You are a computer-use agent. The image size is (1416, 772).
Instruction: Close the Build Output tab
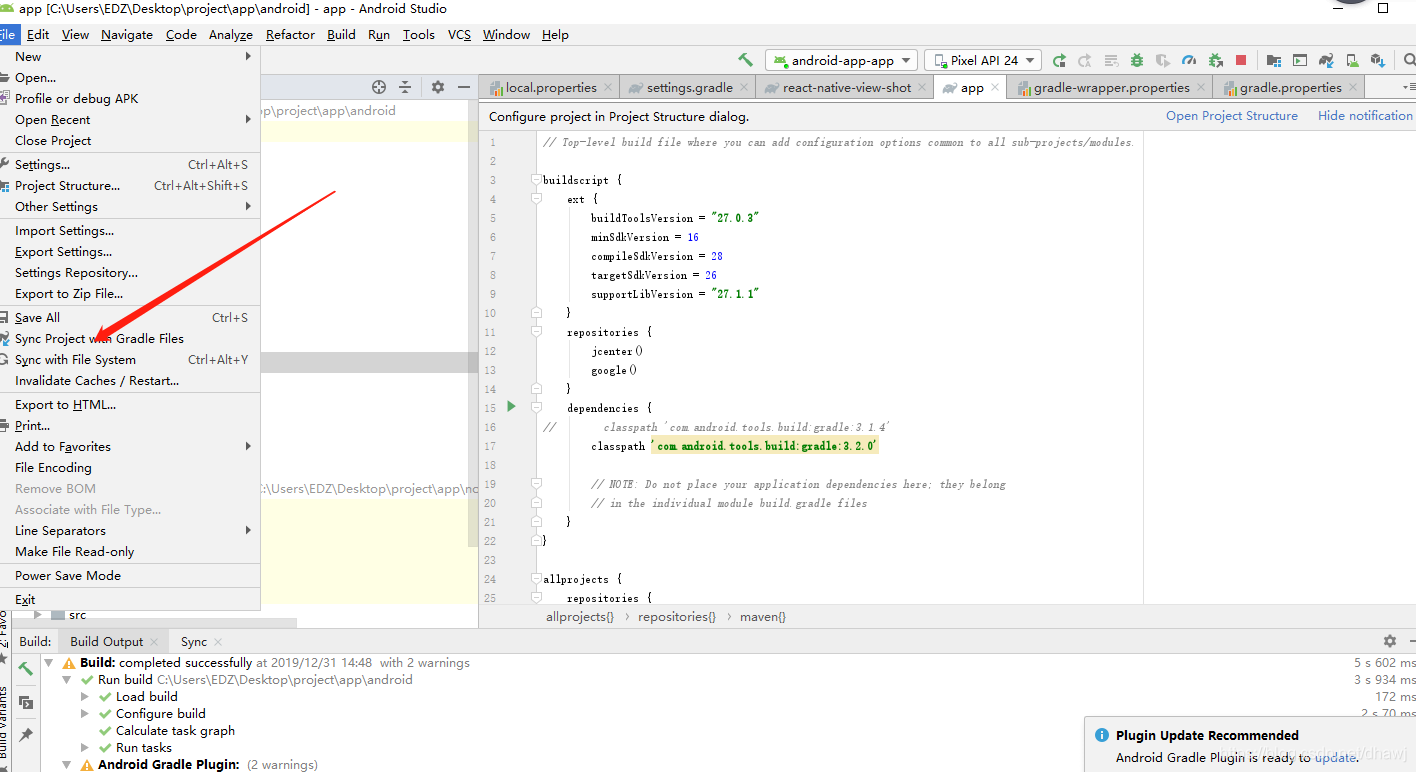[x=154, y=642]
